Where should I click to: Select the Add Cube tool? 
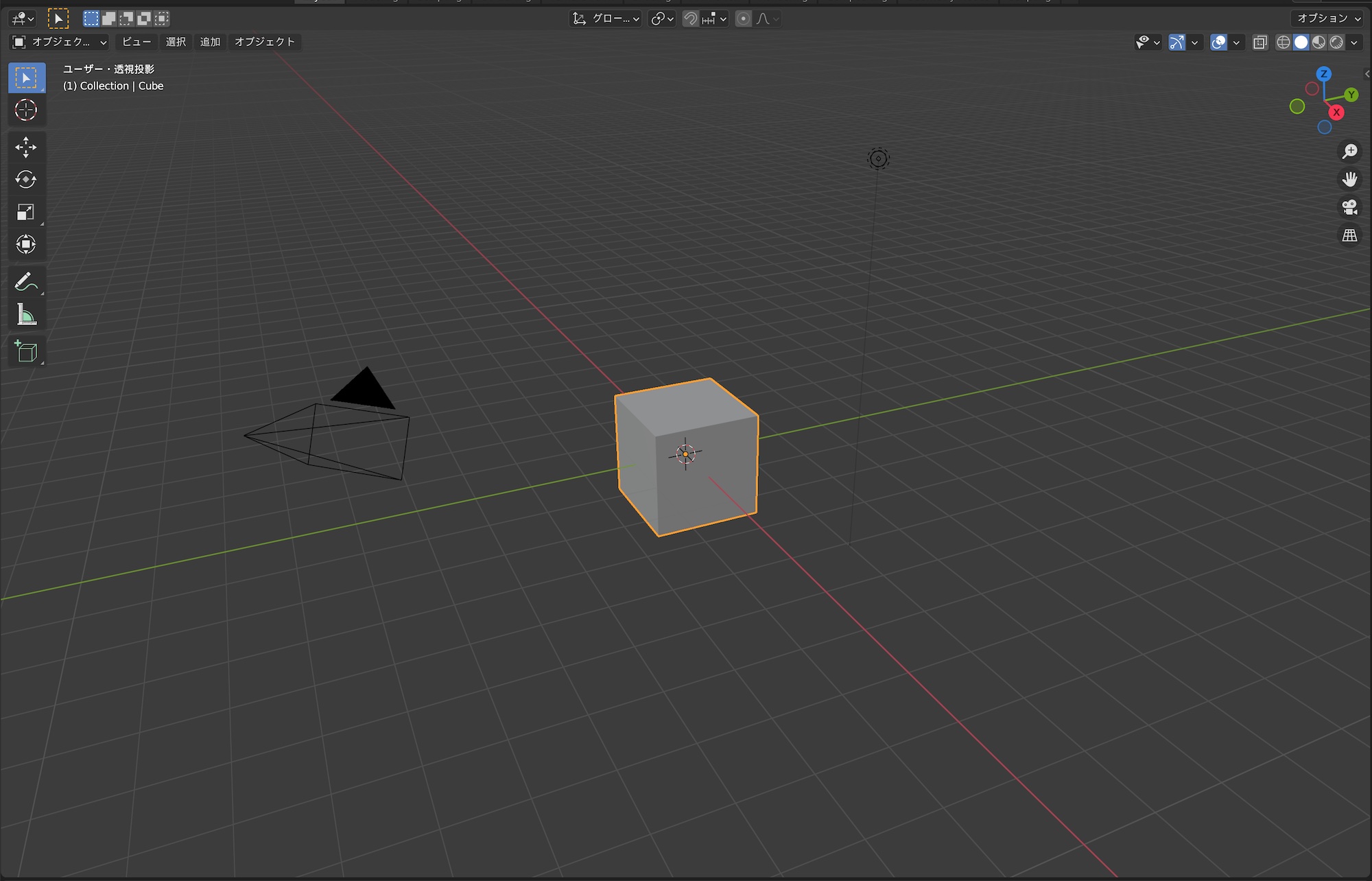(x=26, y=351)
